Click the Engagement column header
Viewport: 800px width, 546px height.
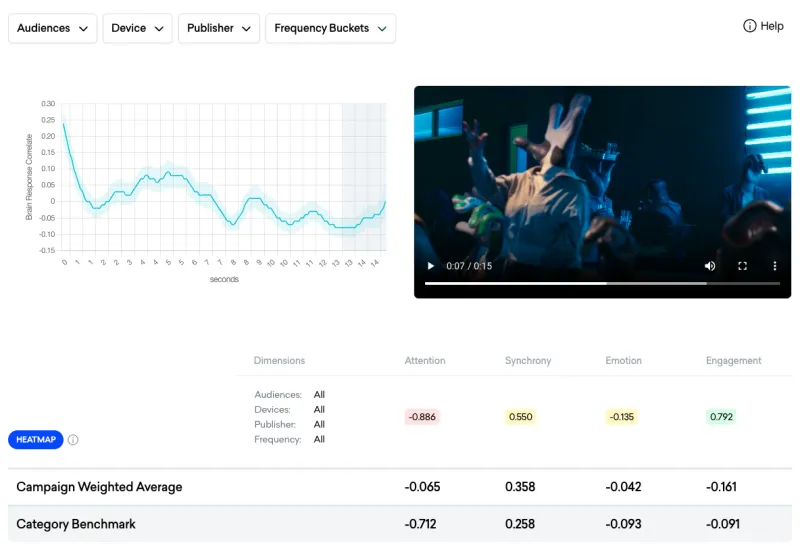coord(734,361)
